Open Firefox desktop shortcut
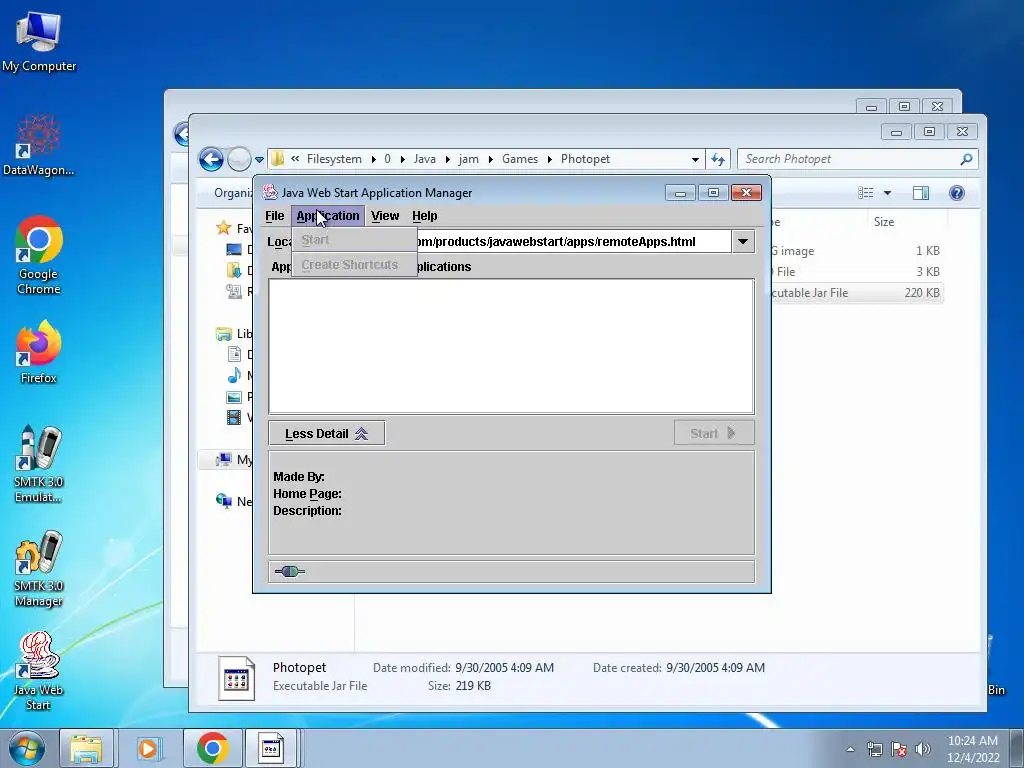 39,352
